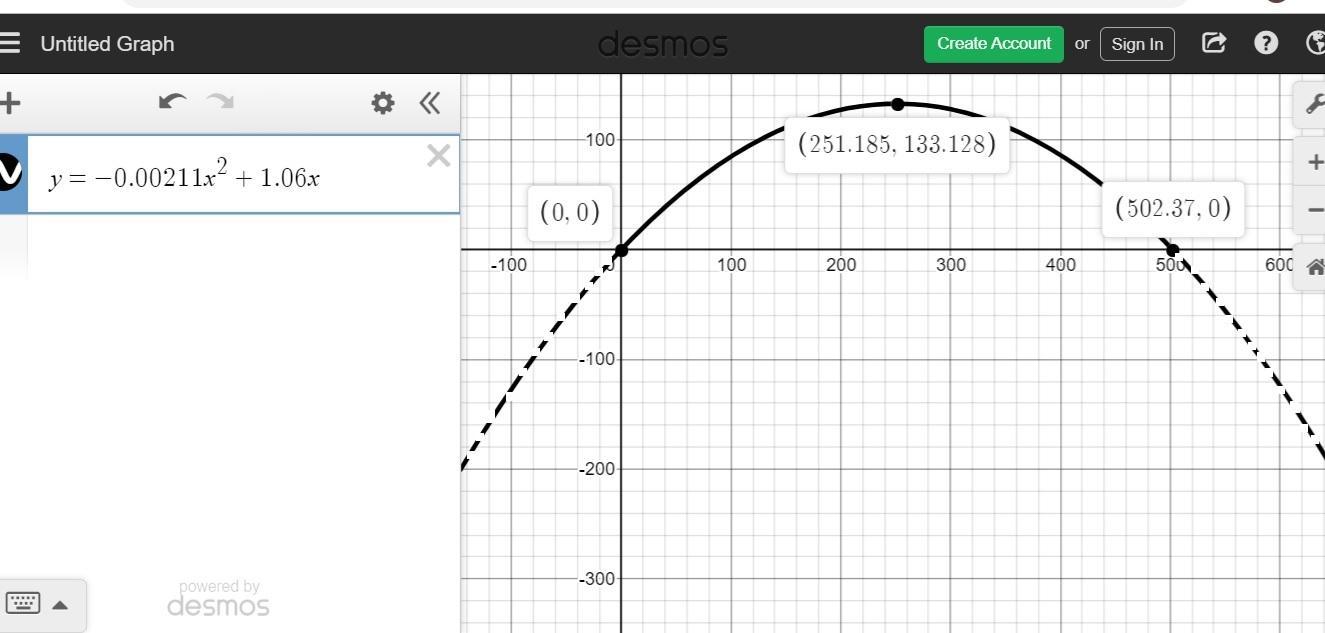Reset graph to default home view
The image size is (1325, 633).
tap(1313, 266)
